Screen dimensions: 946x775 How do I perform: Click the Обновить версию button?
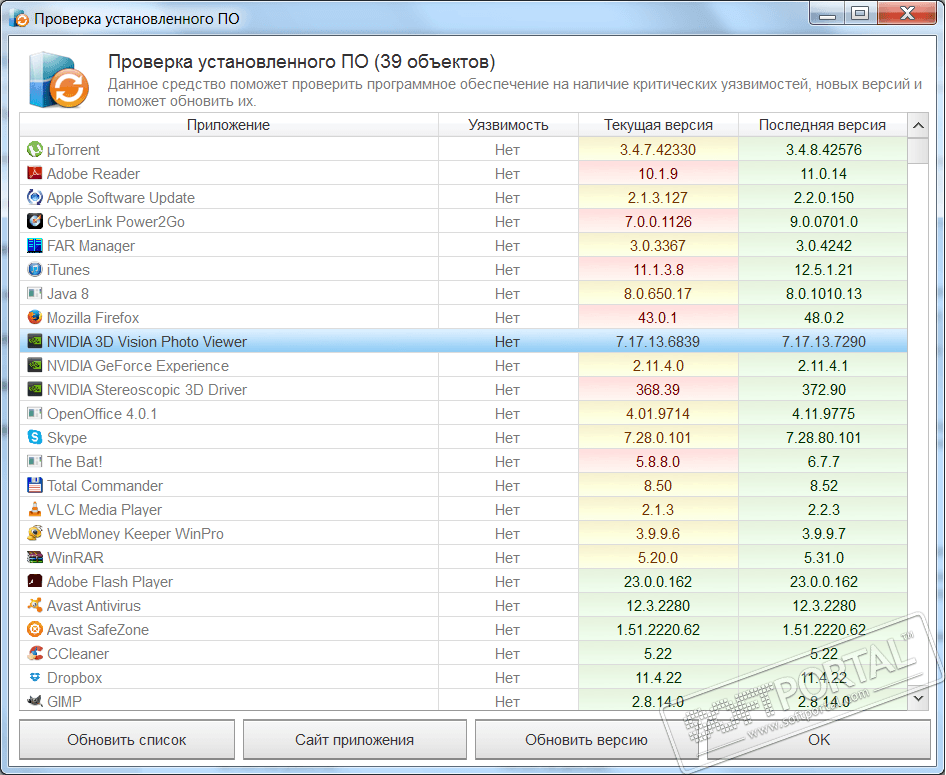[x=586, y=739]
